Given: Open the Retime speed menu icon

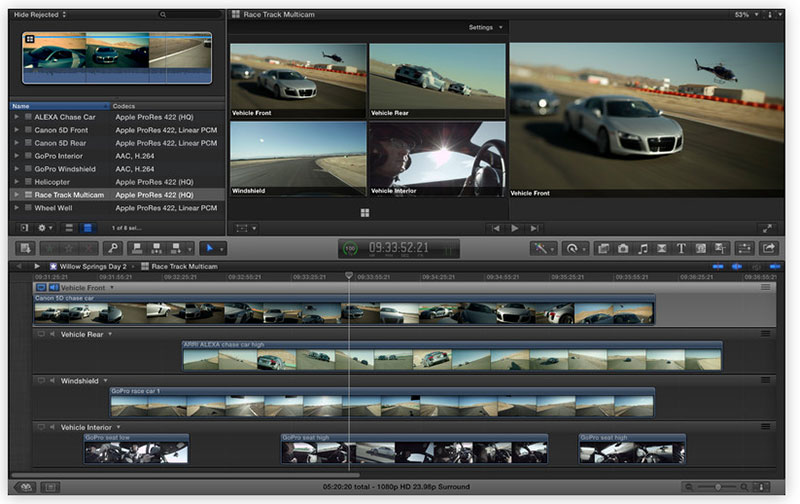Looking at the screenshot, I should [573, 248].
